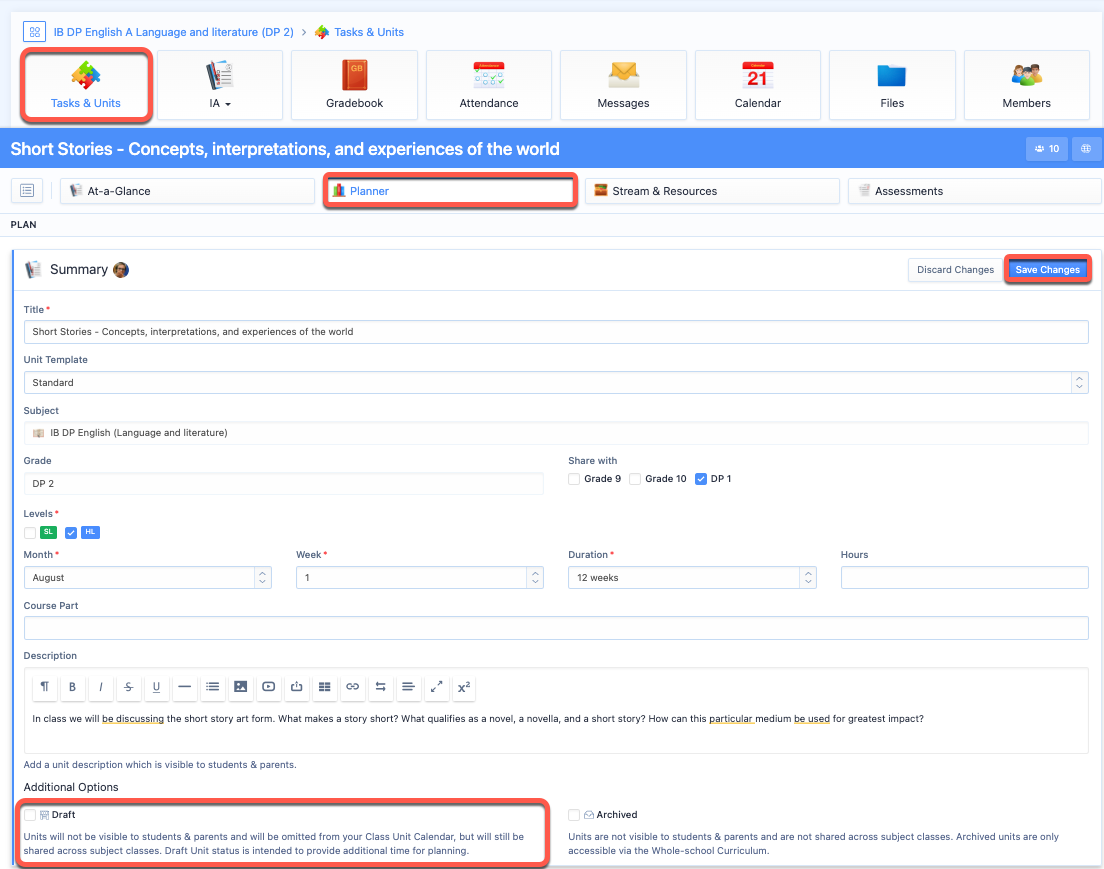The height and width of the screenshot is (869, 1104).
Task: Click into the description text area
Action: [556, 729]
